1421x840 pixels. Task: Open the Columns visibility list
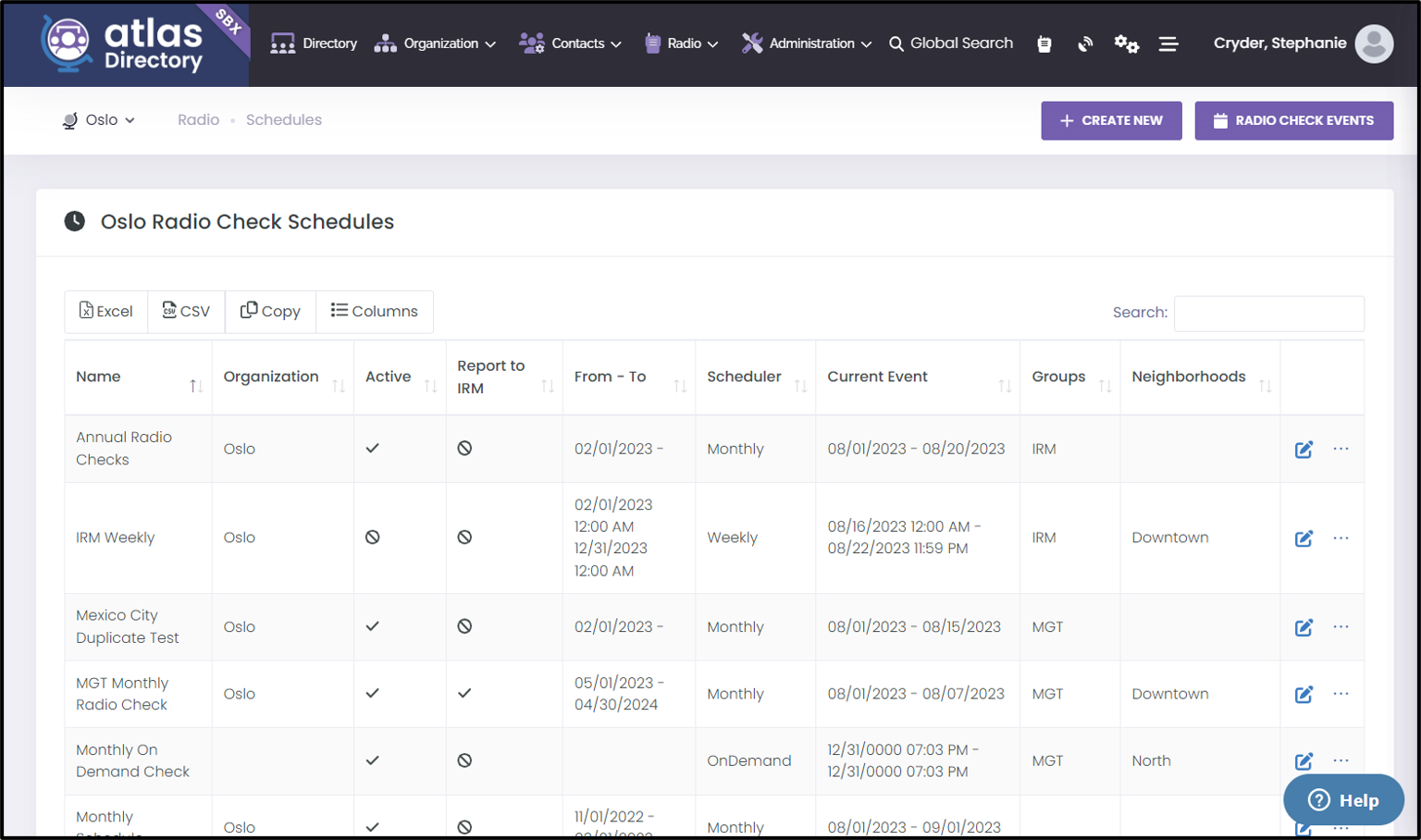[x=375, y=311]
